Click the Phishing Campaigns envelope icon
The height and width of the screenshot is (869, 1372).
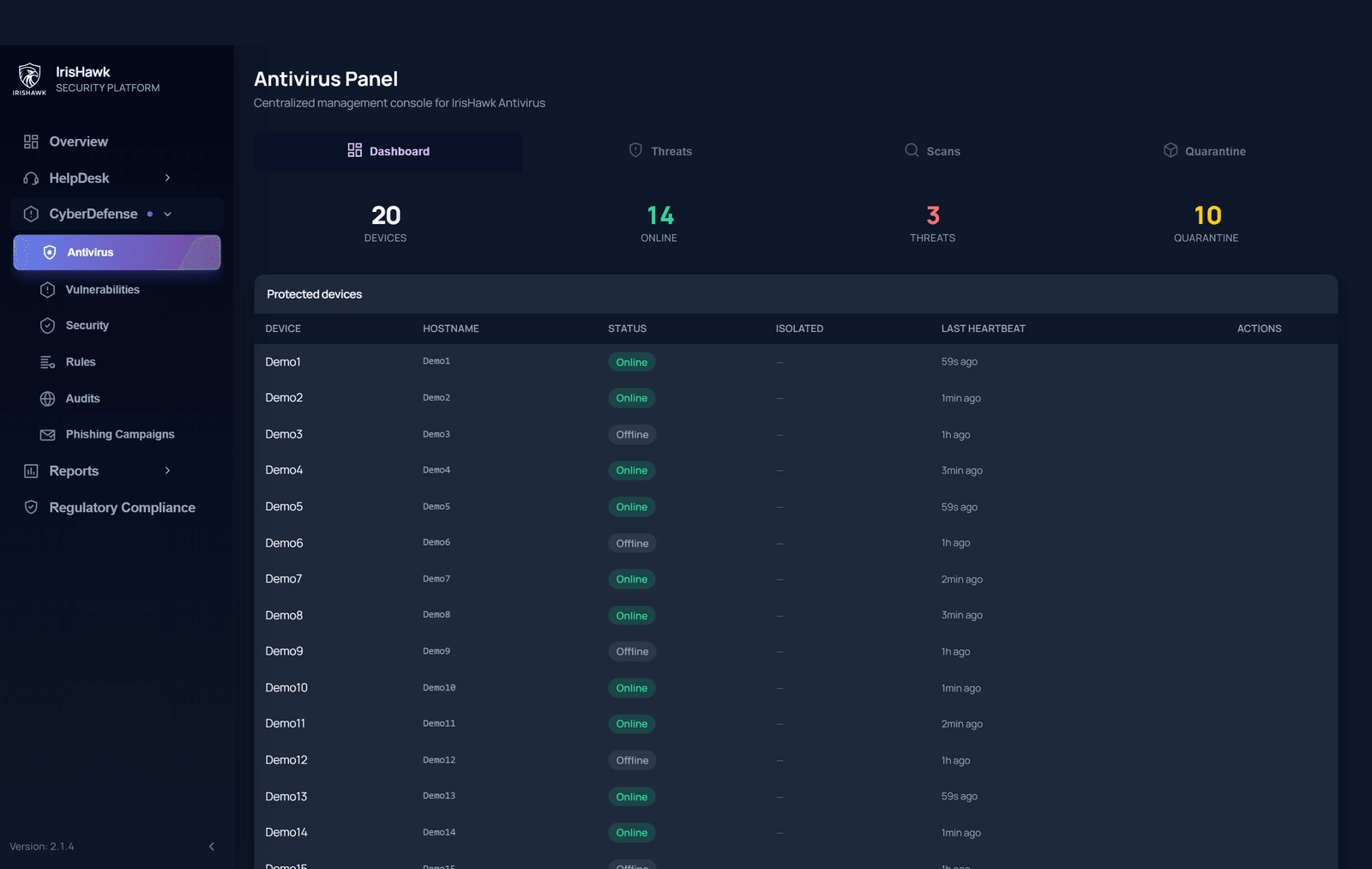tap(48, 435)
